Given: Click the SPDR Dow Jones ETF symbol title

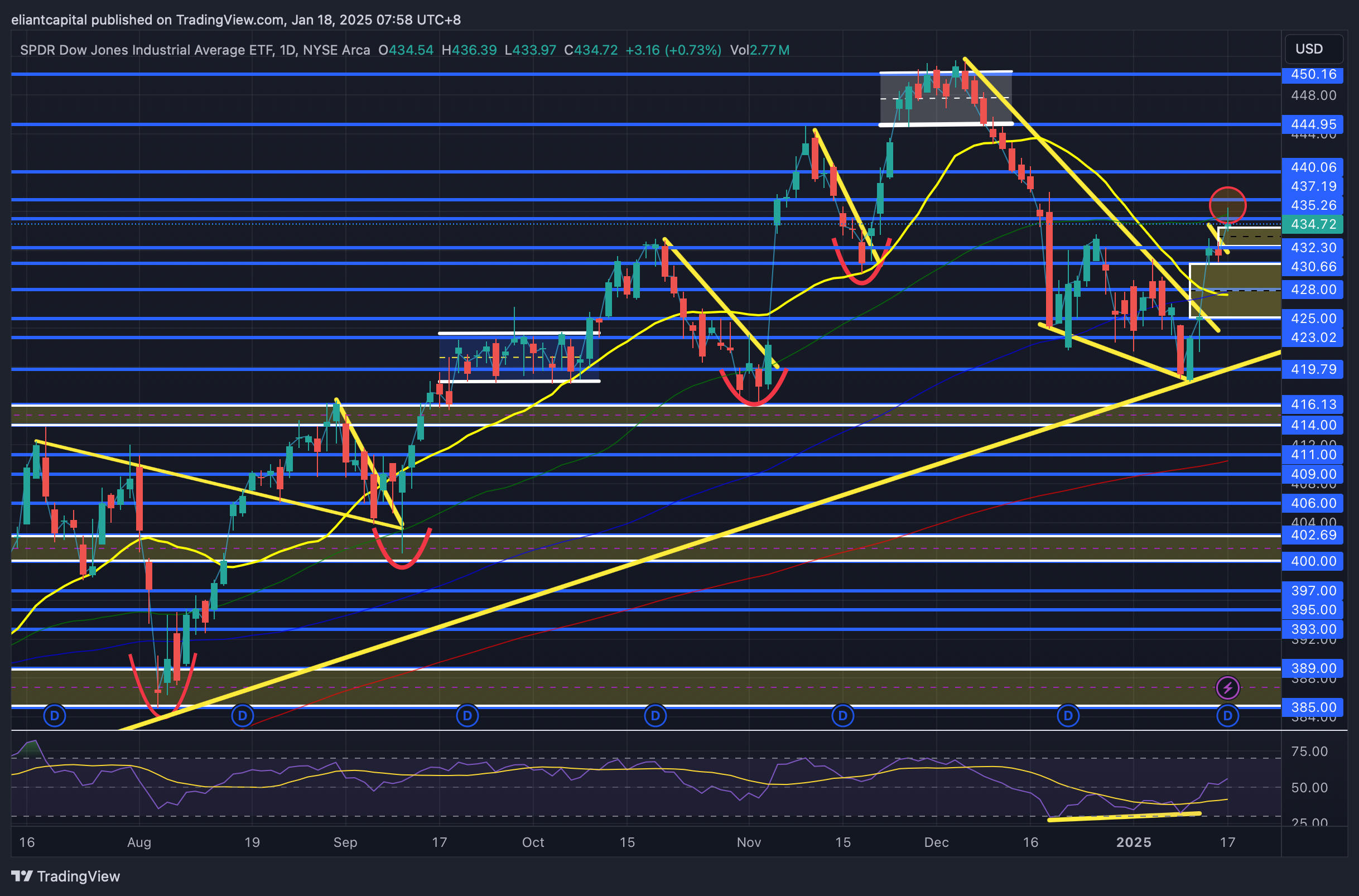Looking at the screenshot, I should (147, 50).
